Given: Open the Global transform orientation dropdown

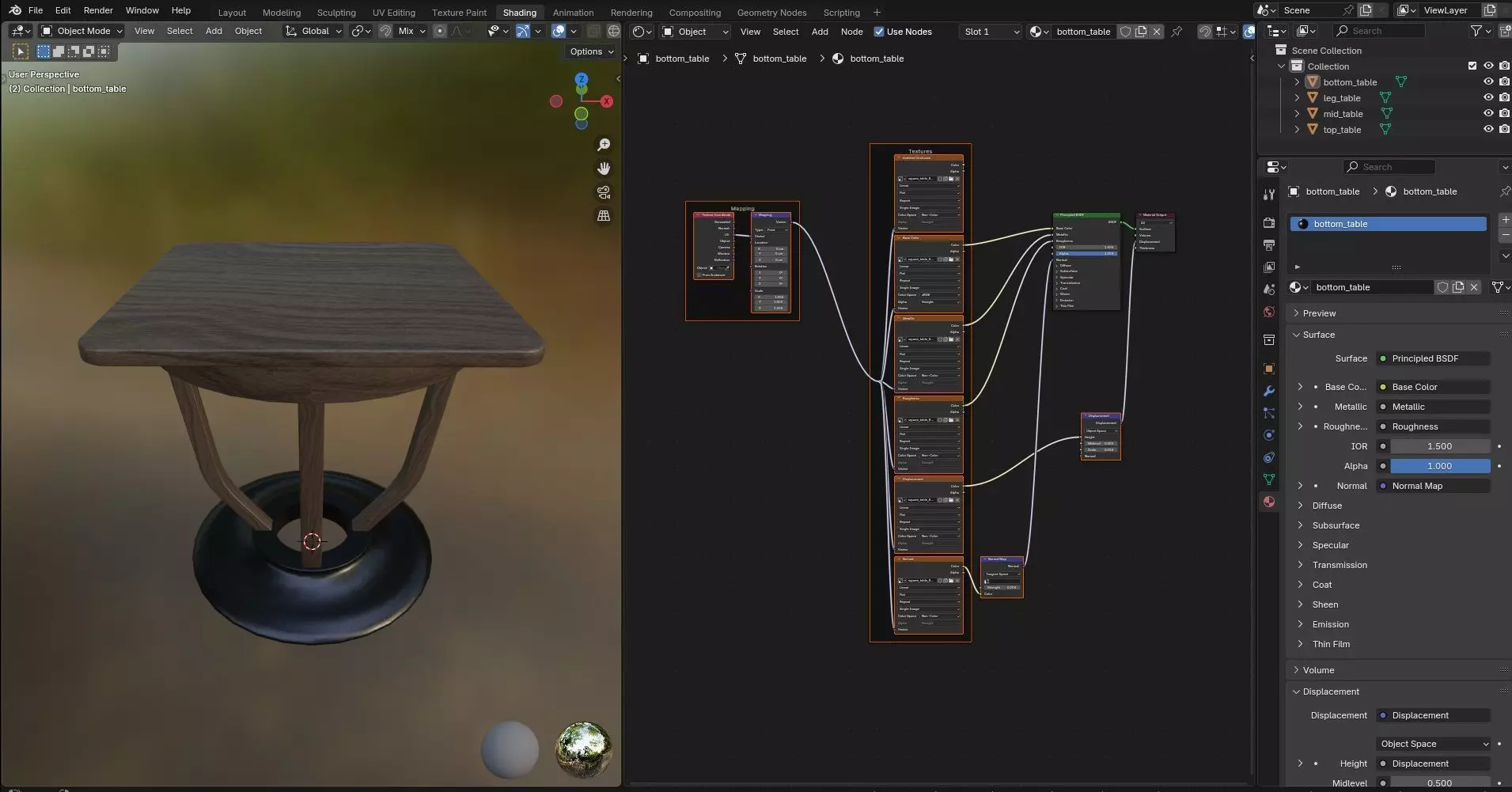Looking at the screenshot, I should click(x=313, y=31).
